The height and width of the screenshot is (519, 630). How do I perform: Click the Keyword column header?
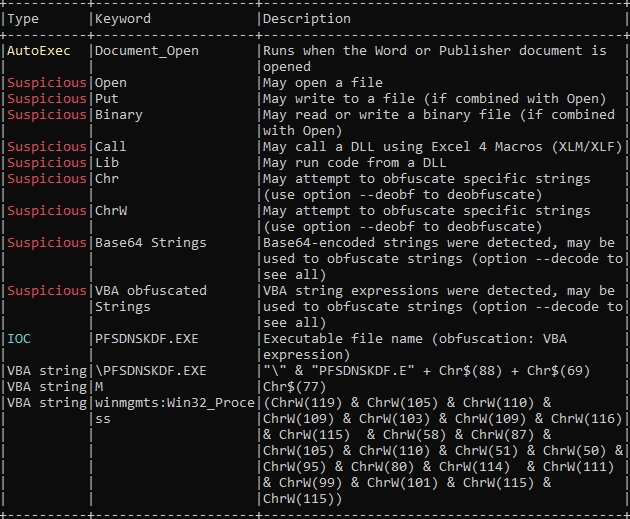click(122, 18)
